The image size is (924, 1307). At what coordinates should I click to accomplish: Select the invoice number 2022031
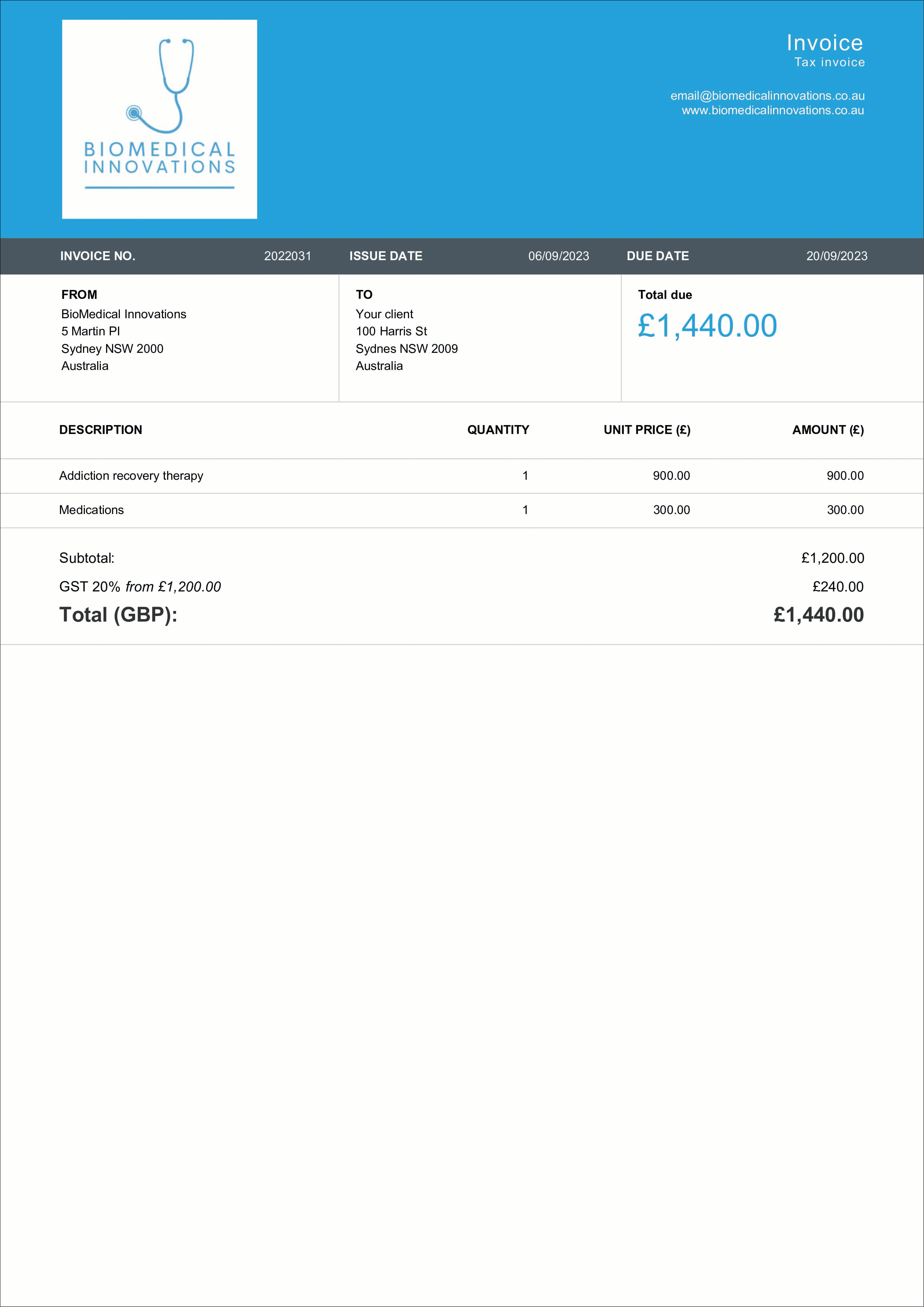point(288,256)
